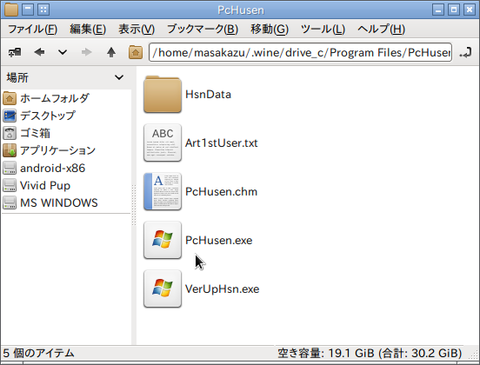
Task: Go back with the left arrow
Action: click(x=39, y=52)
